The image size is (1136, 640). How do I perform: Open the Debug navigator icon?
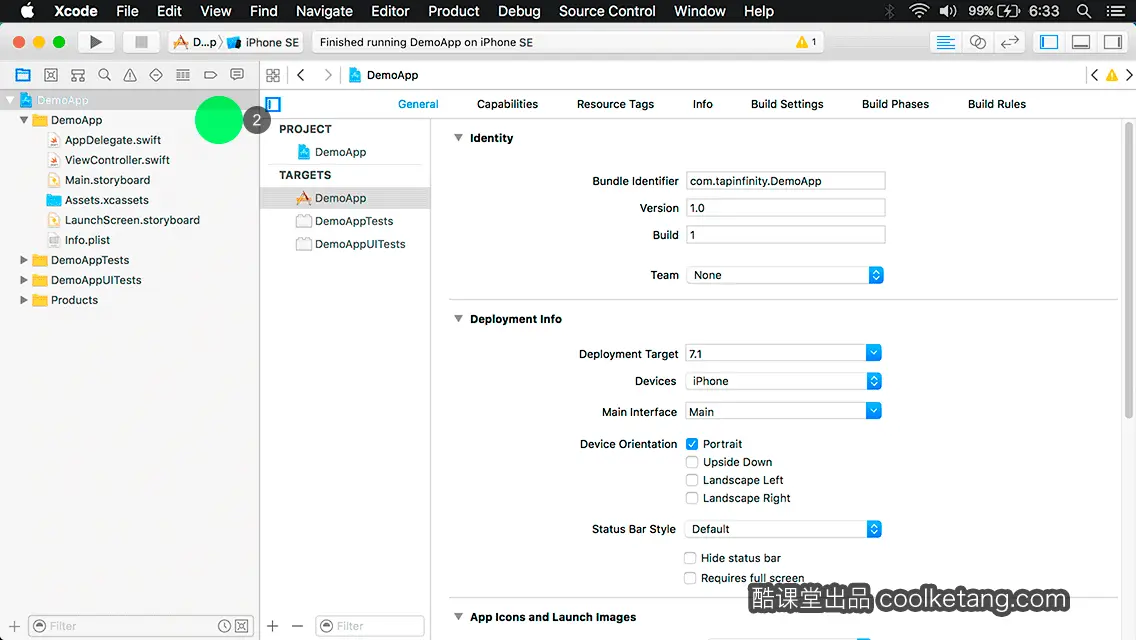click(183, 75)
